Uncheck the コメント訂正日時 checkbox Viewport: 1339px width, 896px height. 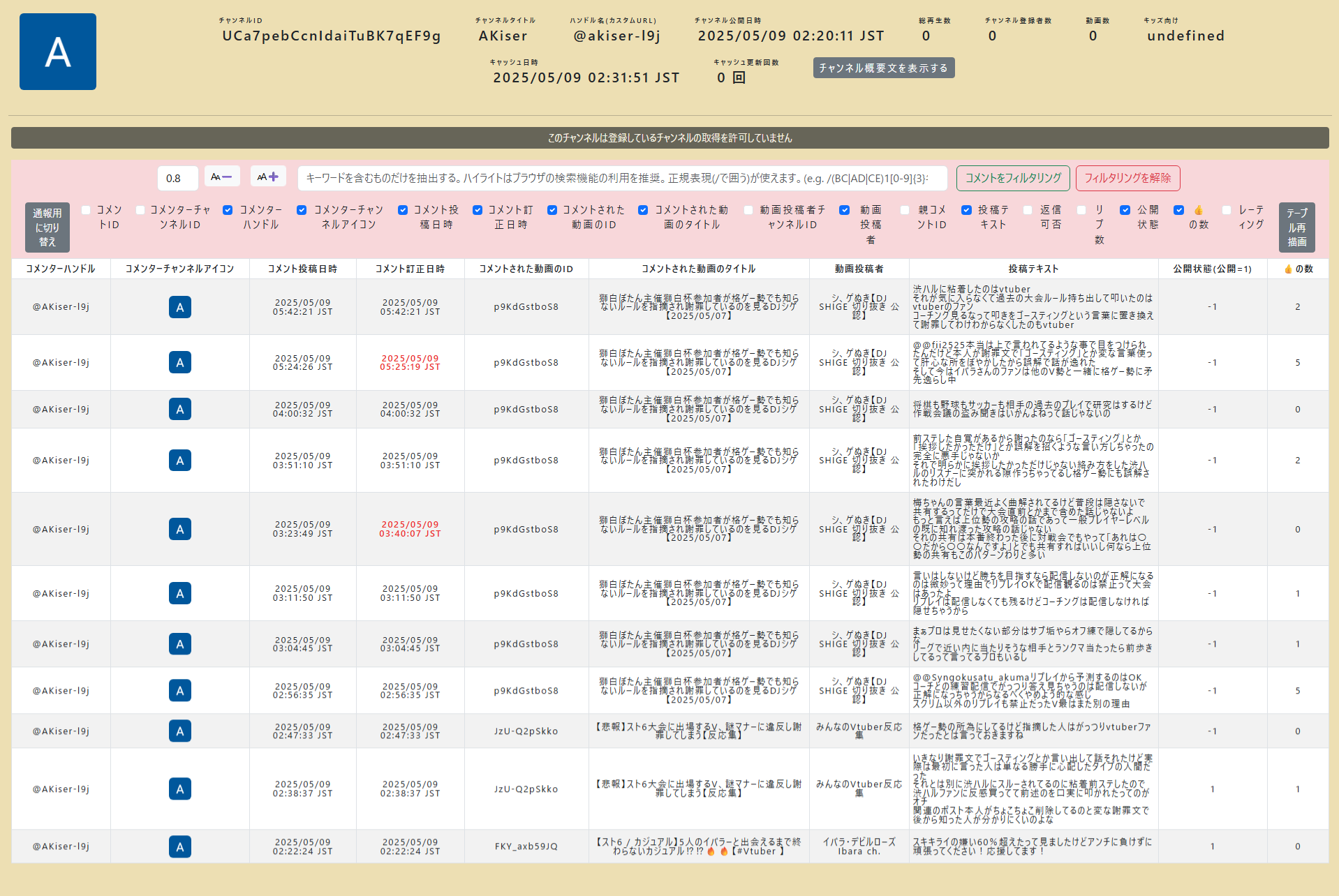pyautogui.click(x=478, y=210)
